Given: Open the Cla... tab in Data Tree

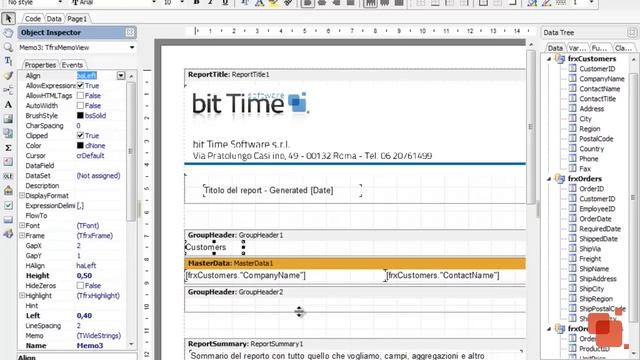Looking at the screenshot, I should (623, 48).
